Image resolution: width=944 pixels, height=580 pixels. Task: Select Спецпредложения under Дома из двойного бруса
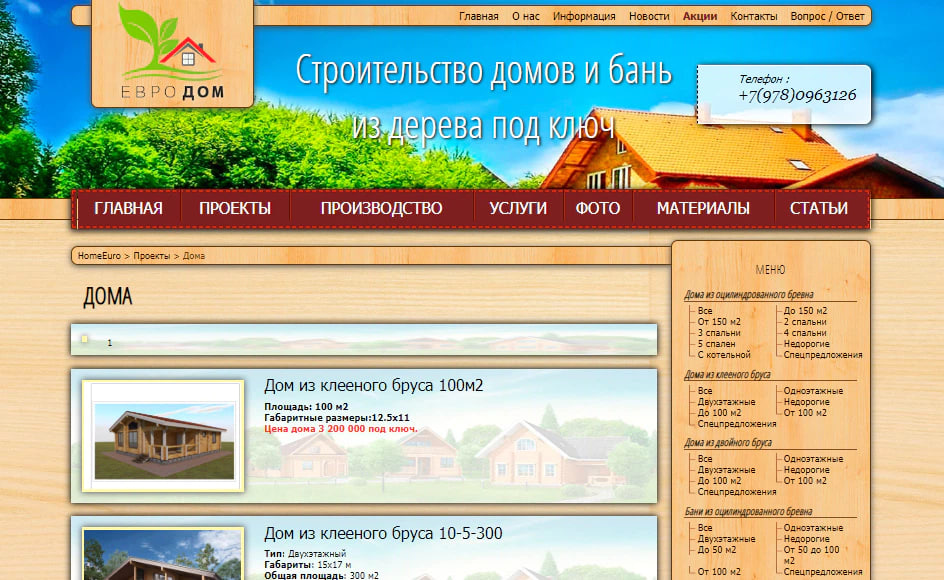737,491
